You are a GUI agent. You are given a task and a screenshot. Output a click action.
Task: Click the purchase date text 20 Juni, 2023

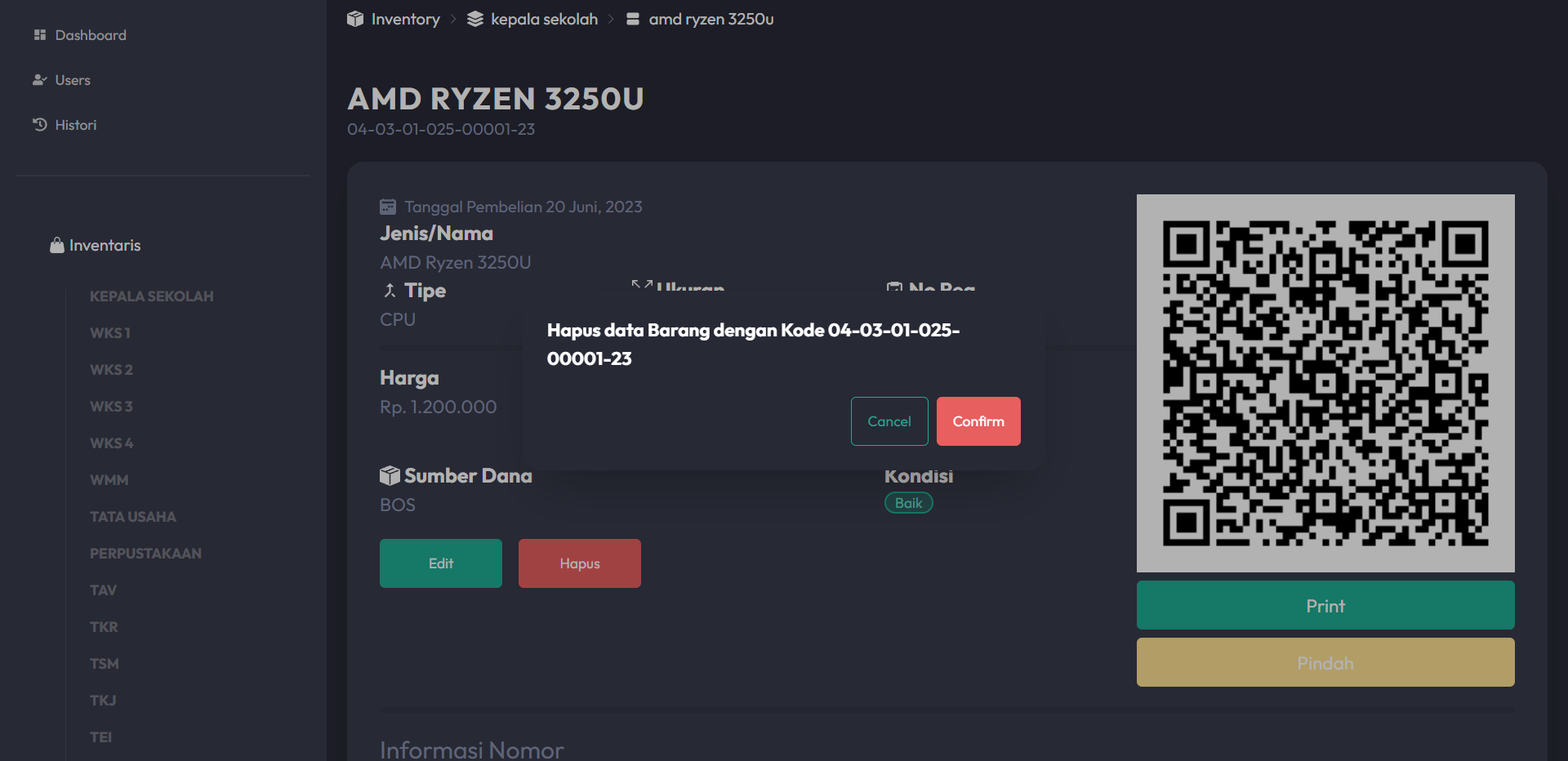pyautogui.click(x=594, y=207)
